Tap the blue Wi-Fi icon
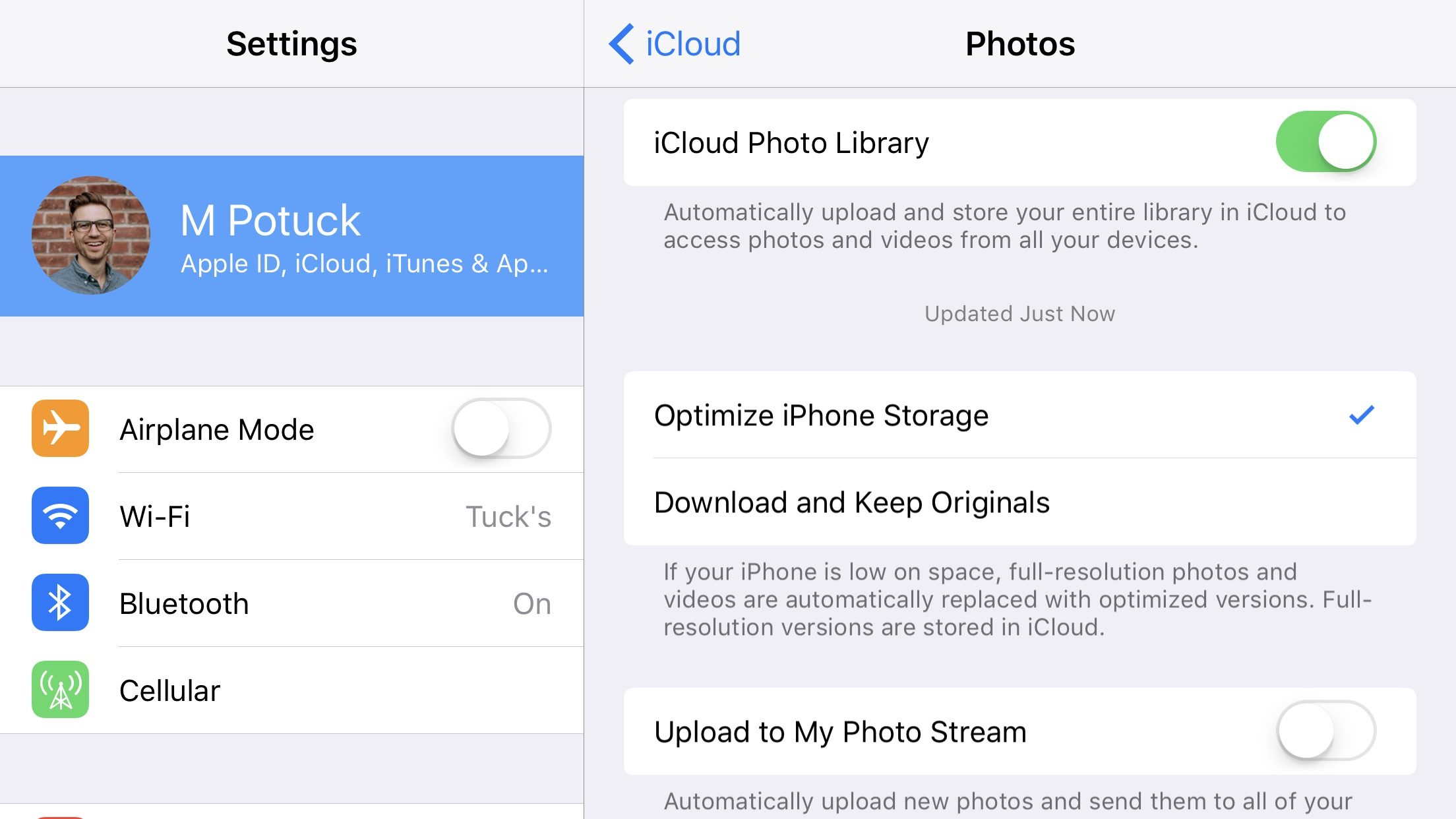 click(60, 516)
